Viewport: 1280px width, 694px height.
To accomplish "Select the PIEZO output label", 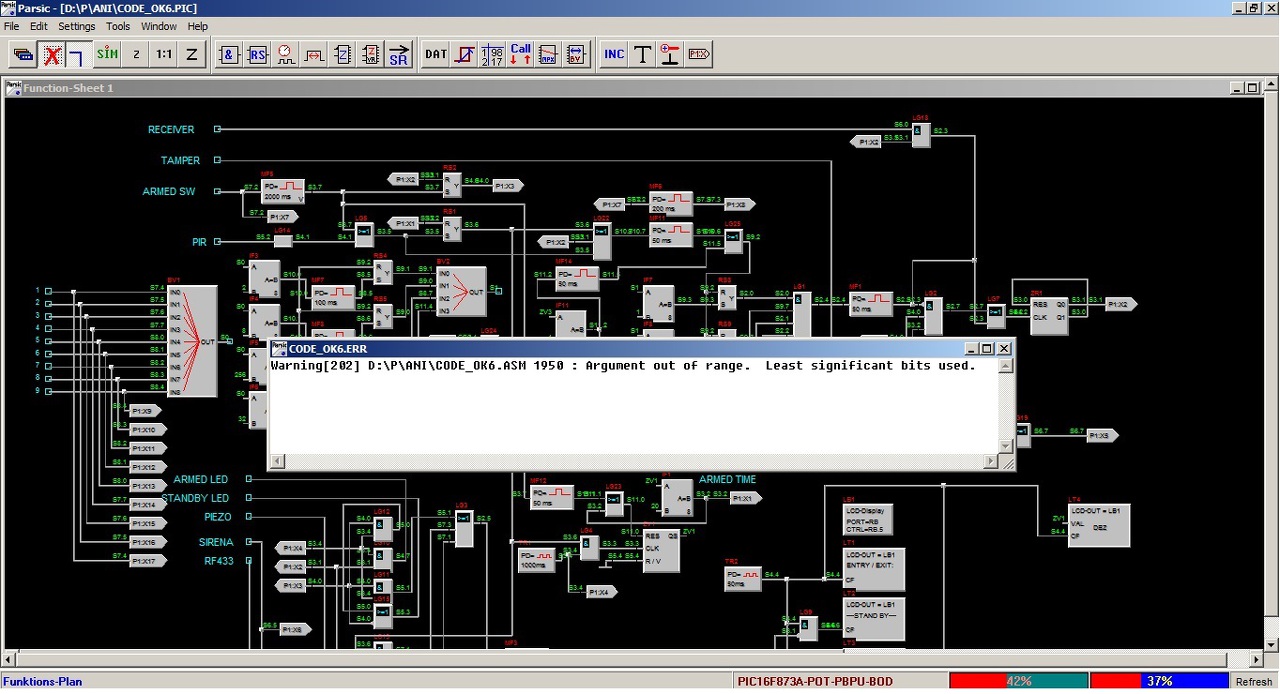I will [218, 517].
